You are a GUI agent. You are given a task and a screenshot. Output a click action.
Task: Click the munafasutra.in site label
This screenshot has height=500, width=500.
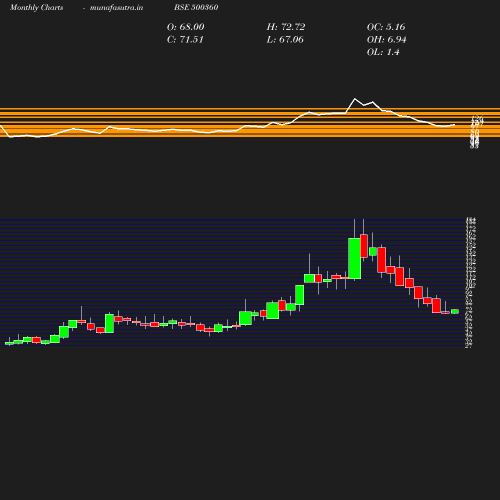point(116,7)
